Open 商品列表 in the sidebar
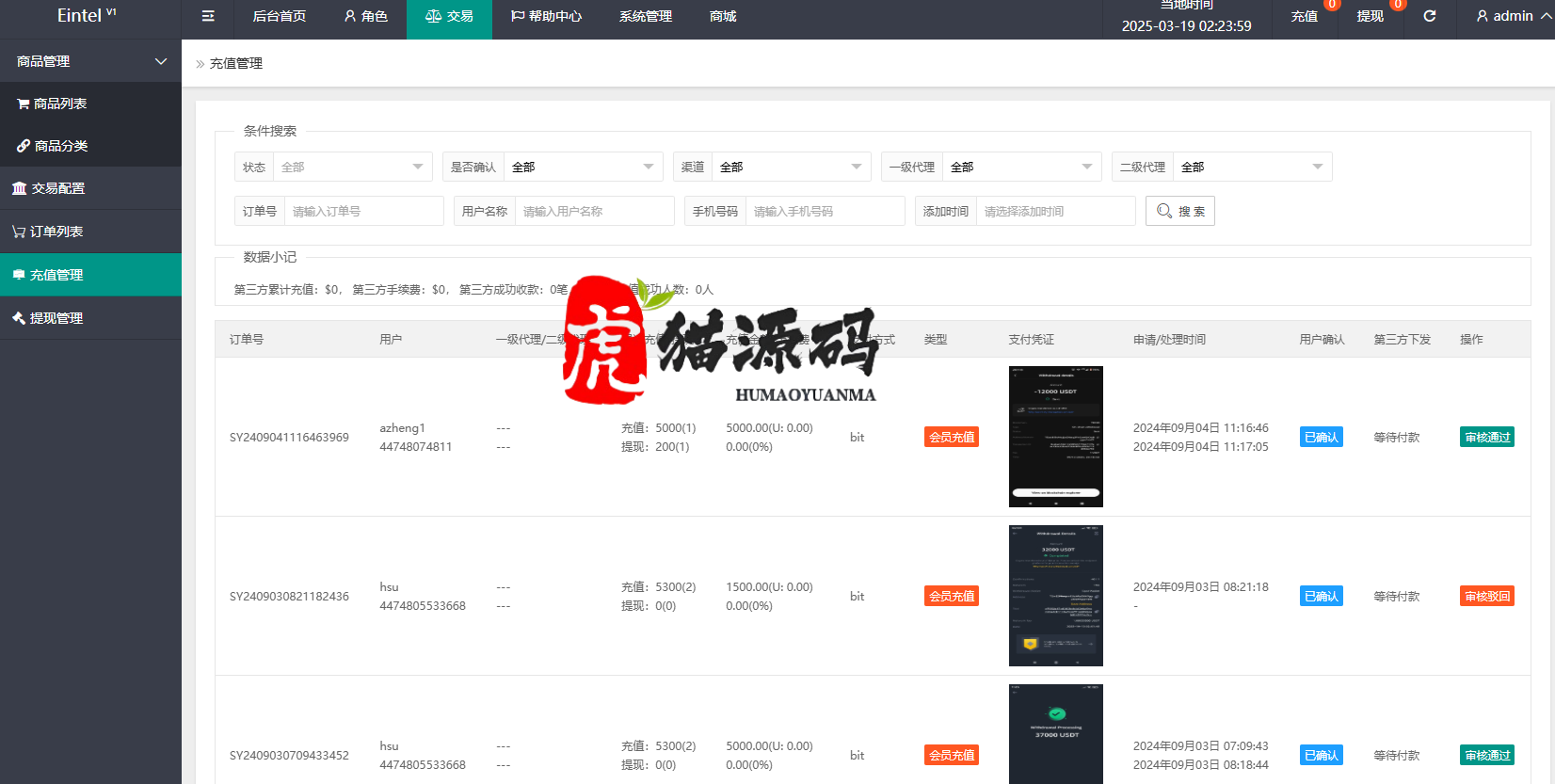 click(x=90, y=104)
